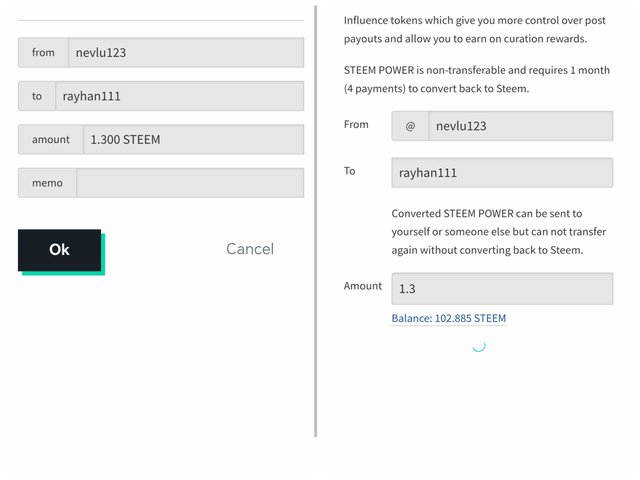Click the capitalized "Amount" label
This screenshot has width=640, height=480.
click(x=363, y=286)
